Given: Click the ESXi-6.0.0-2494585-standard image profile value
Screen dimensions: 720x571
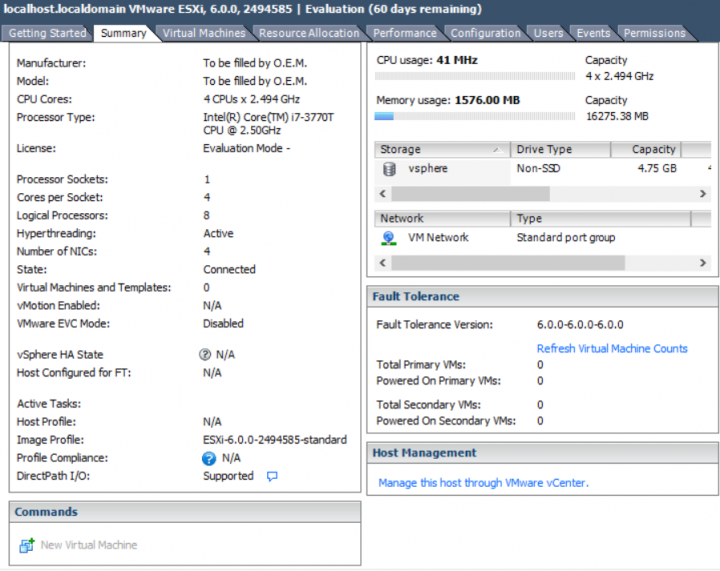Looking at the screenshot, I should 275,440.
